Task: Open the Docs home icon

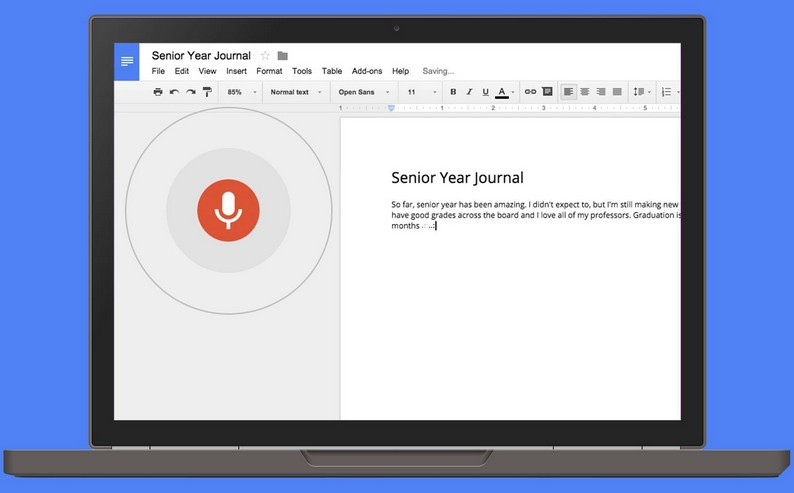Action: (x=127, y=62)
